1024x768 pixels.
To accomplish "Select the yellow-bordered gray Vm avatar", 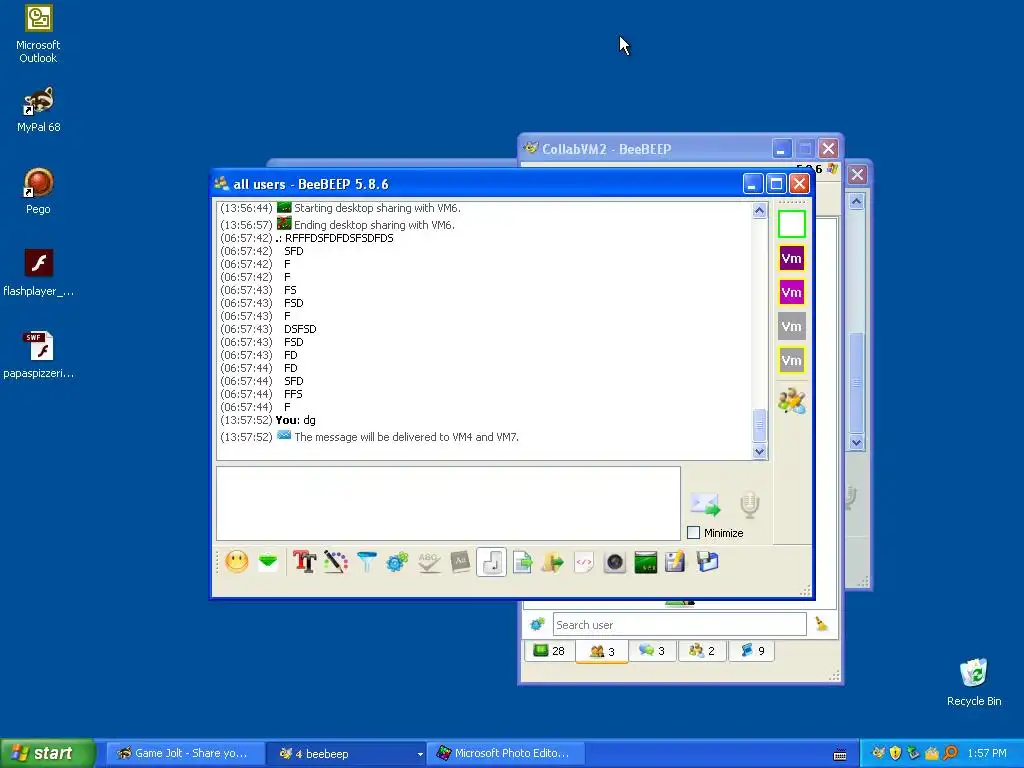I will pos(792,360).
